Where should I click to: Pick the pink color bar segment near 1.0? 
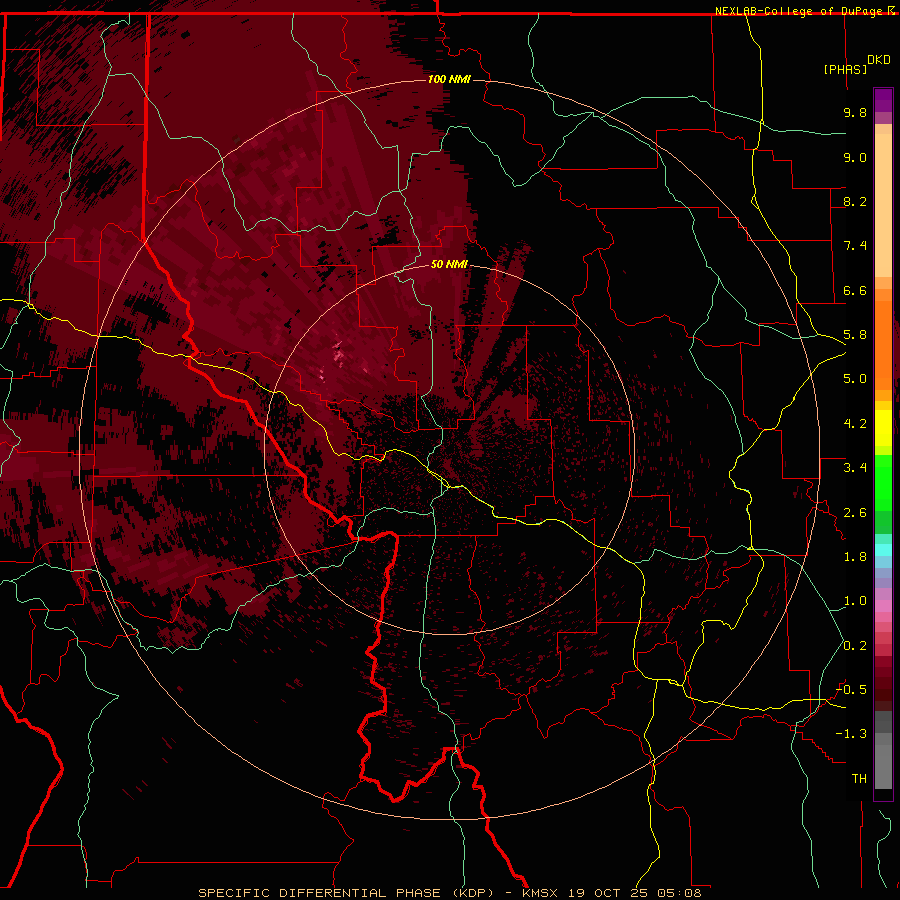[x=883, y=606]
